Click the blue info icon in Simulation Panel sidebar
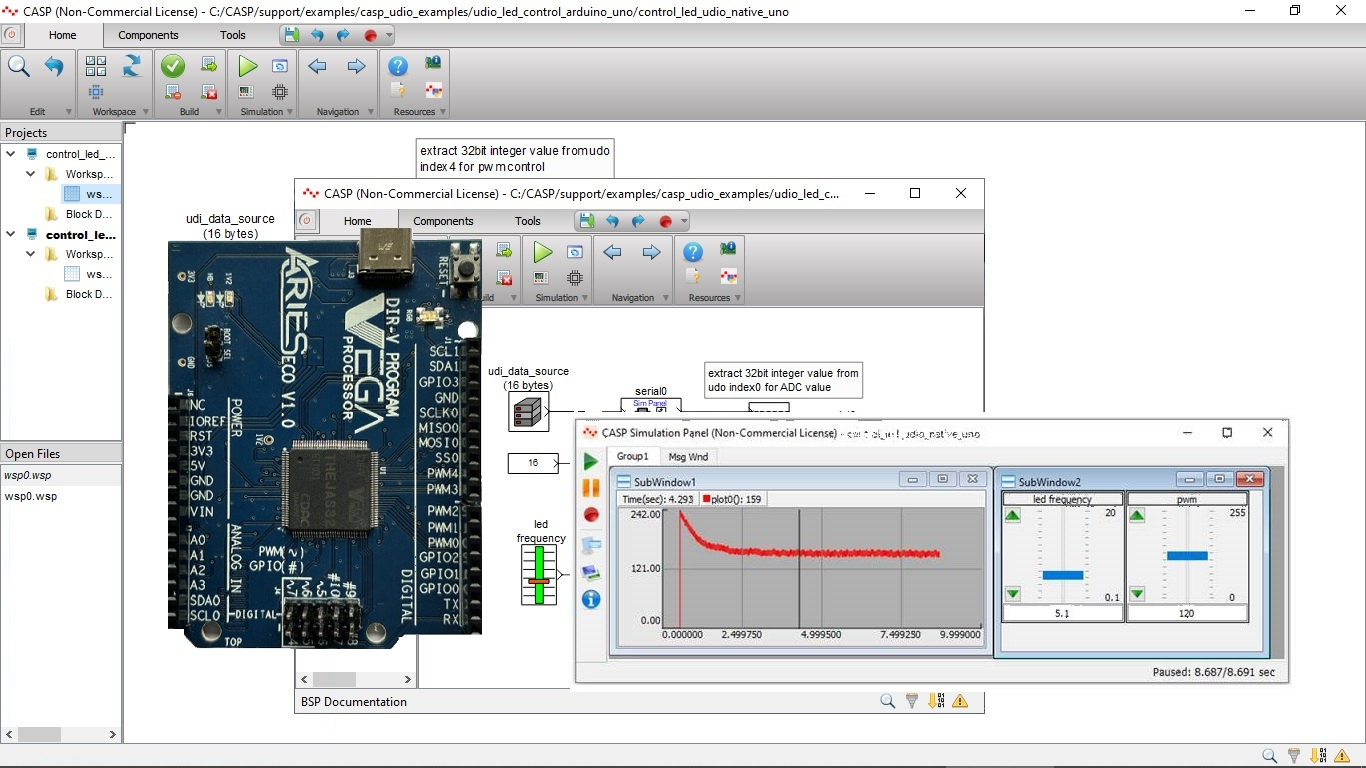 tap(591, 600)
